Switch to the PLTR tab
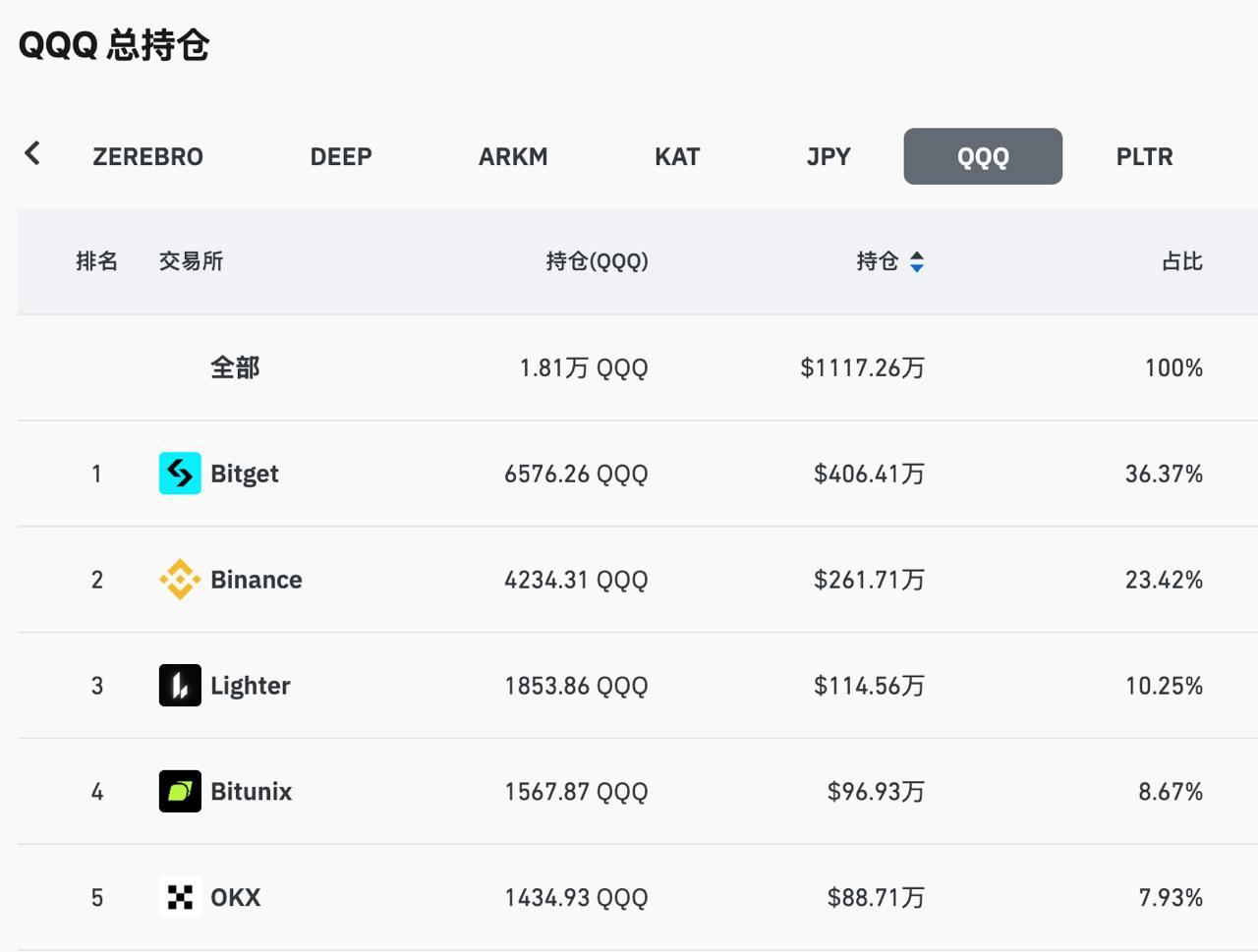 [x=1144, y=156]
